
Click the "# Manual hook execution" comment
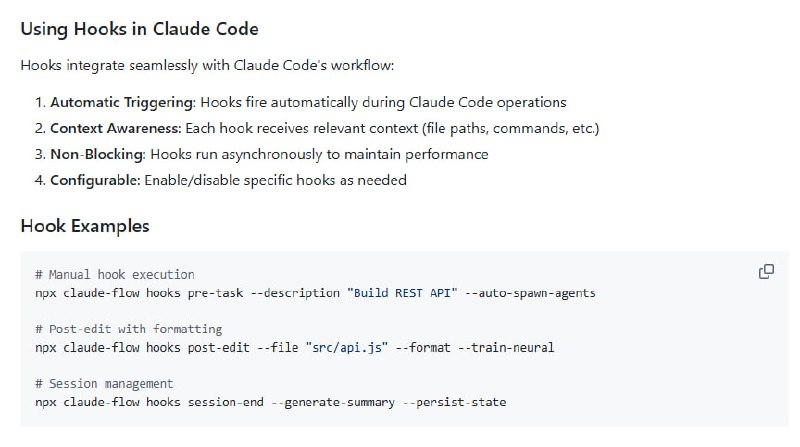pos(114,274)
